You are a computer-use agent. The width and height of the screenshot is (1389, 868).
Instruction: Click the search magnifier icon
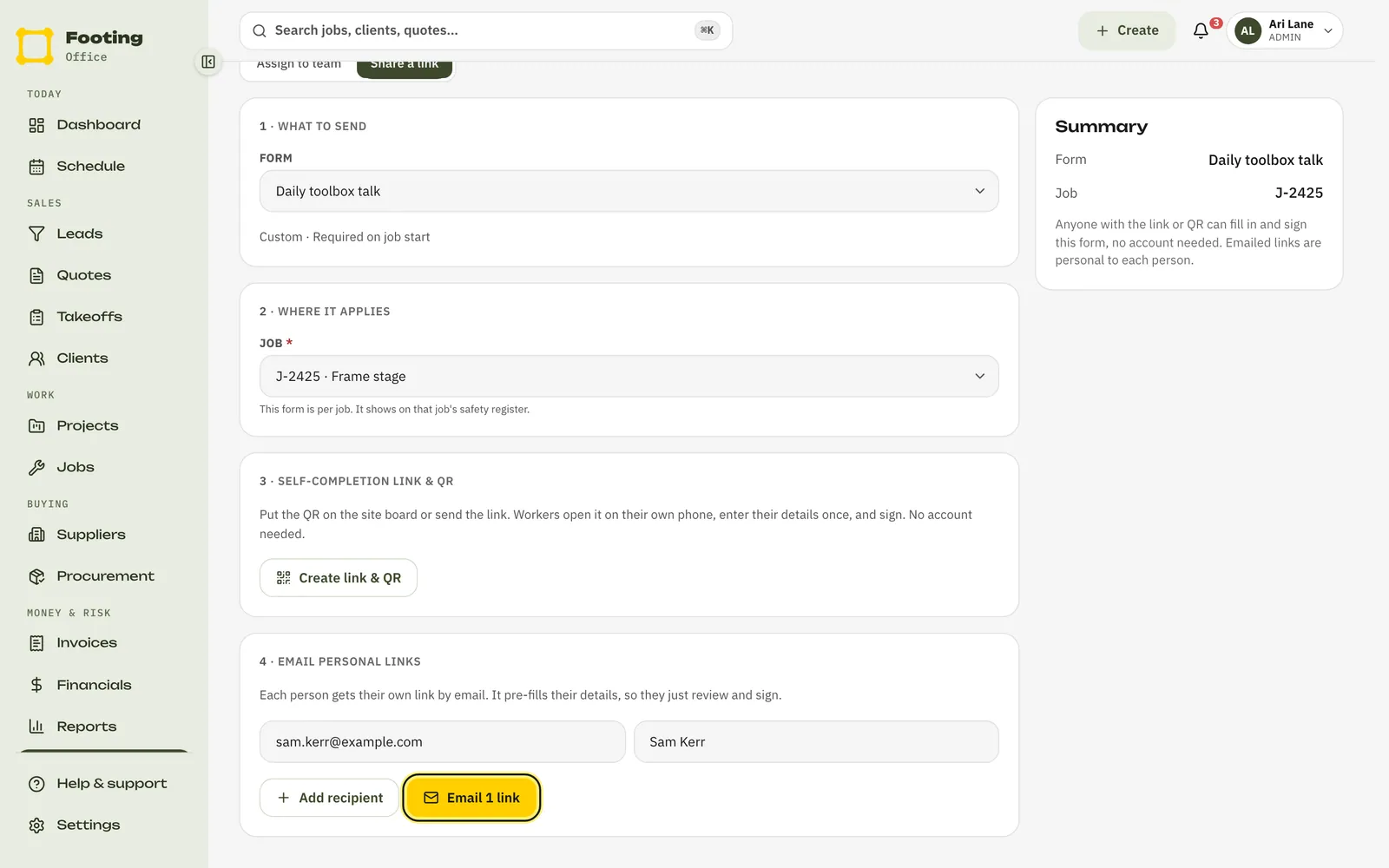260,31
